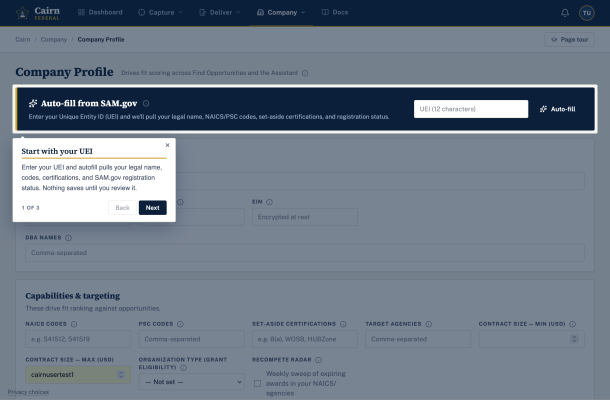This screenshot has height=400, width=610.
Task: Show info icon next to Organization Type
Action: (183, 368)
